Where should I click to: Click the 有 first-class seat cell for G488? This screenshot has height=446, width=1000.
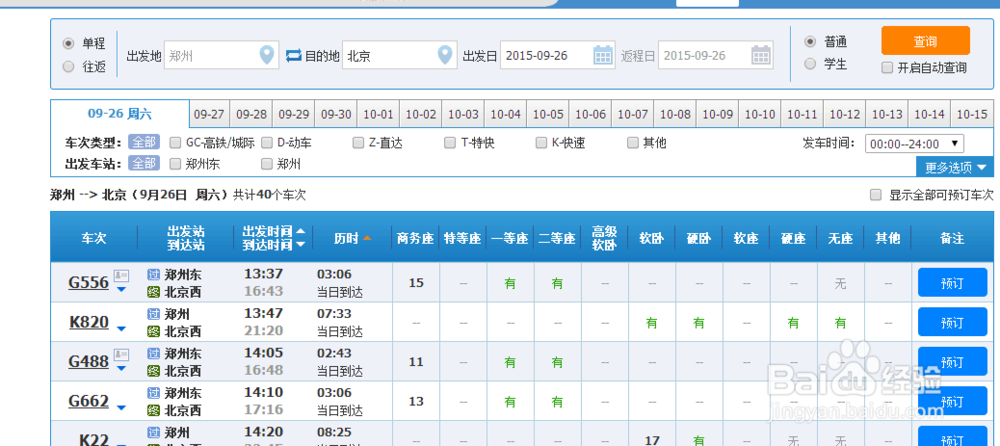click(x=510, y=362)
